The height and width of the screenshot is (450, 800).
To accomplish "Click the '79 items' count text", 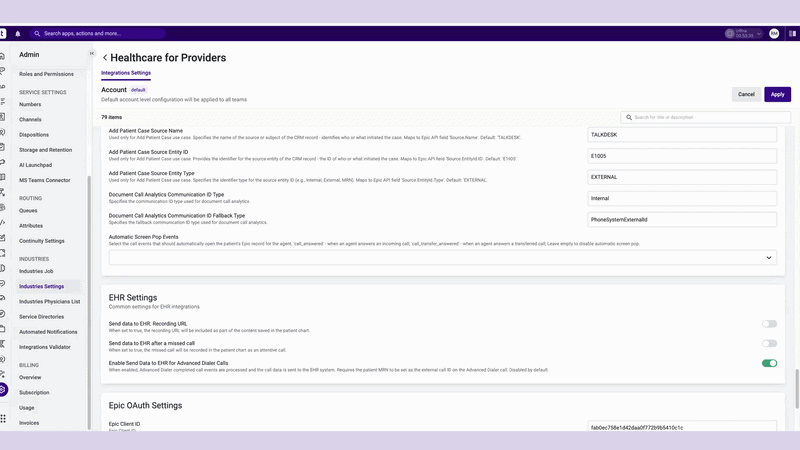I will (111, 117).
